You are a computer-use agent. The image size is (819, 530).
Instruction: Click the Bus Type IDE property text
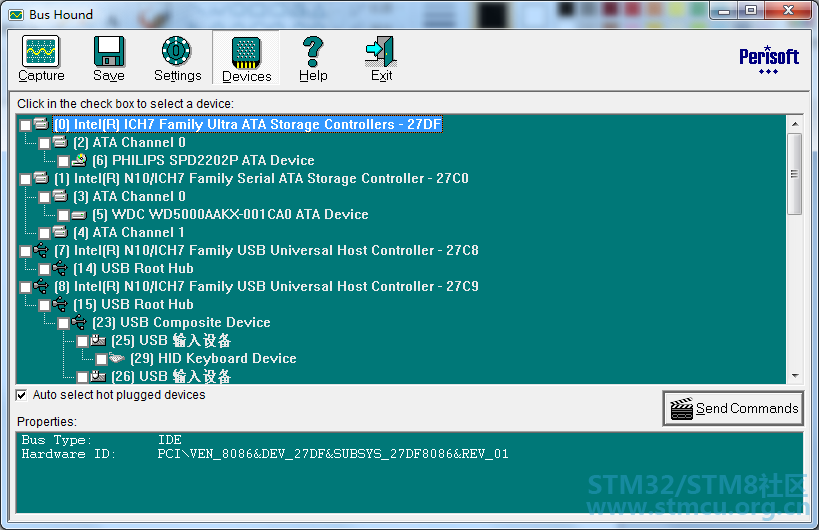click(170, 440)
